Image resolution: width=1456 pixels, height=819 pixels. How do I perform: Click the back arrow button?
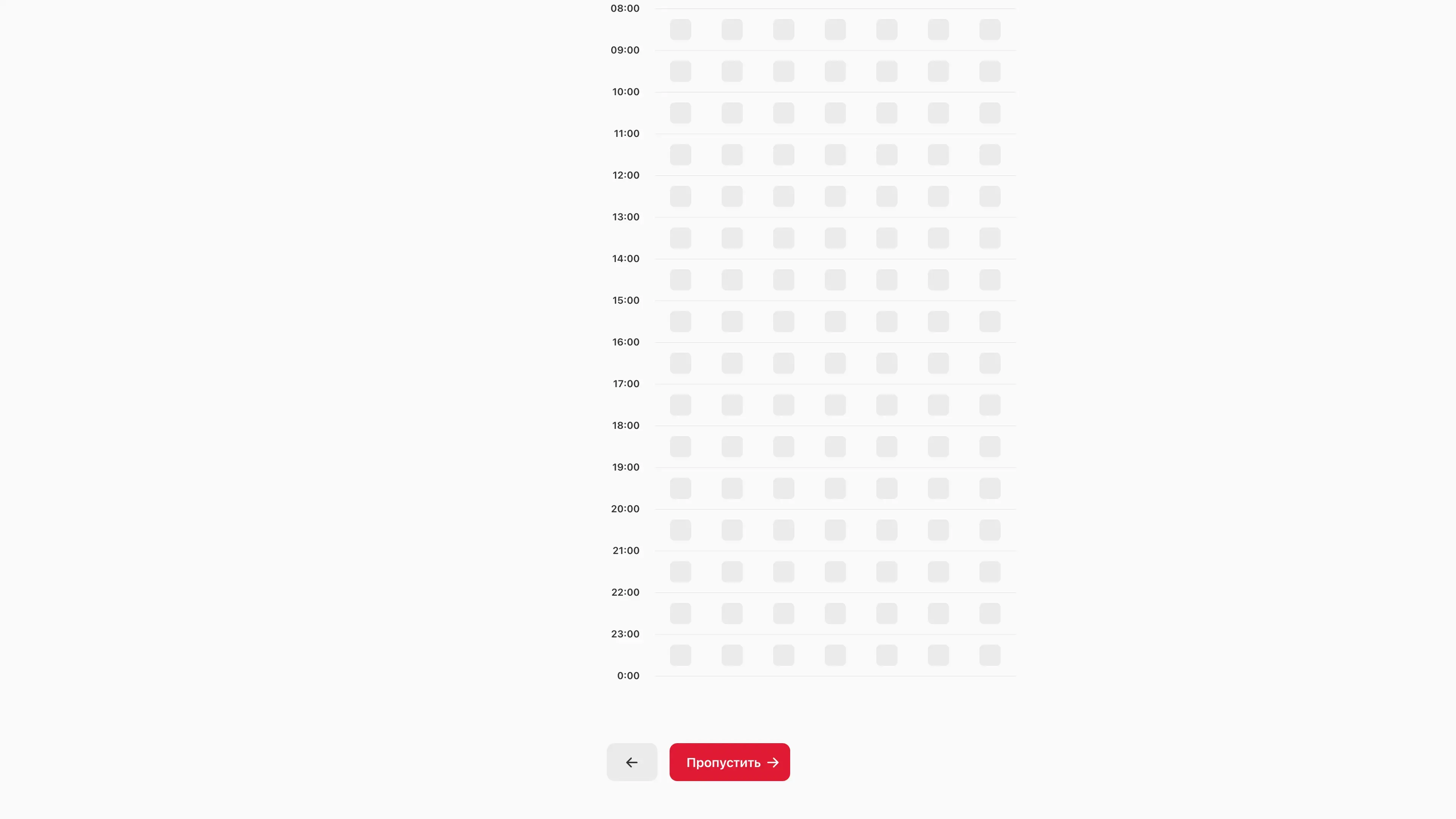[x=631, y=762]
